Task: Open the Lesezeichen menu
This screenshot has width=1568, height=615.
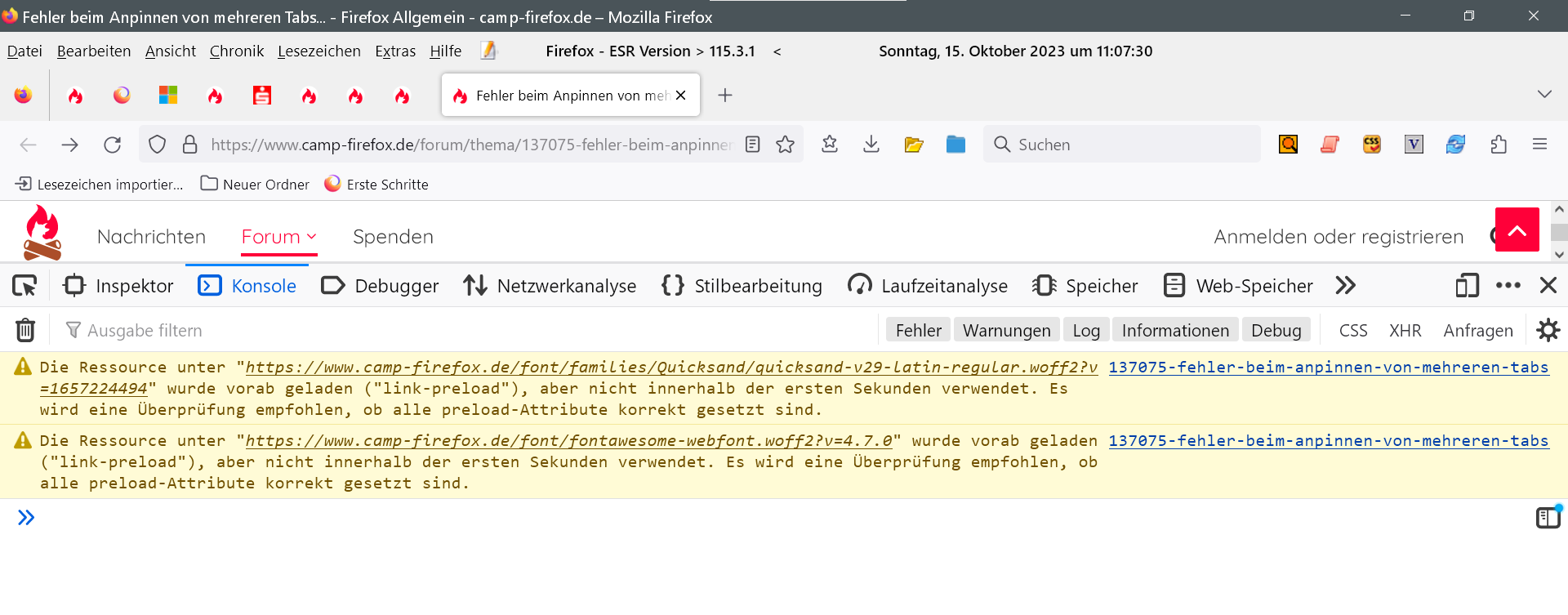Action: pyautogui.click(x=318, y=51)
